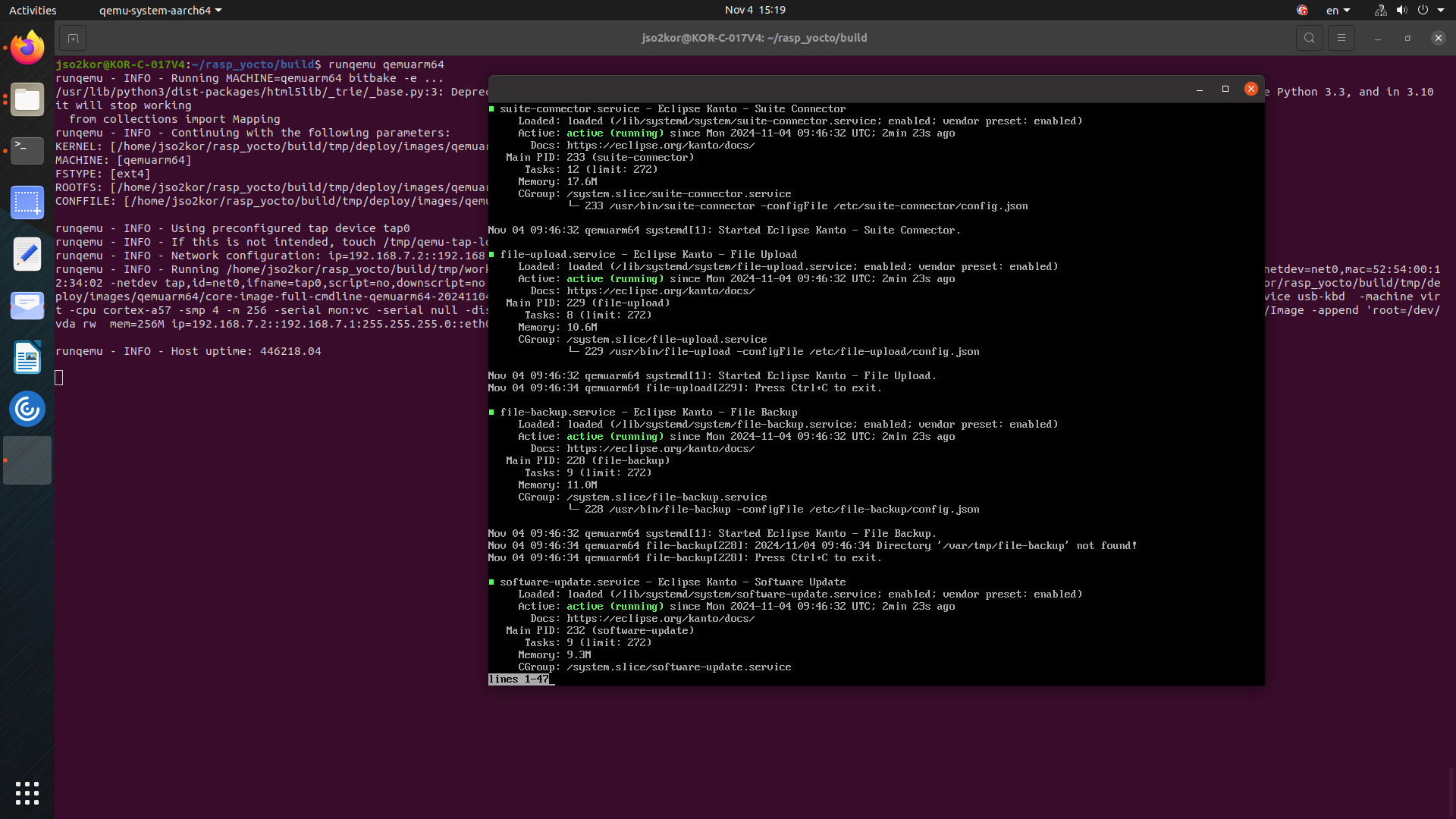This screenshot has height=819, width=1456.
Task: Click 'FSTYPE: [ext4]' line in terminal
Action: [x=102, y=174]
